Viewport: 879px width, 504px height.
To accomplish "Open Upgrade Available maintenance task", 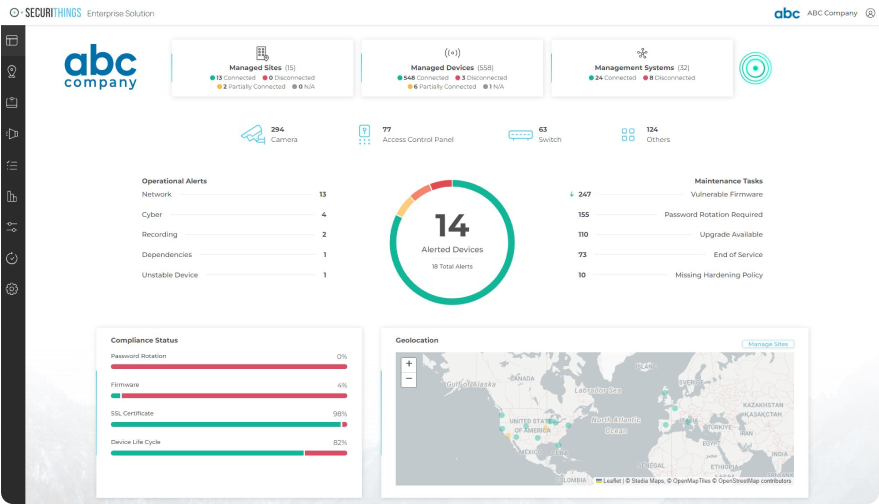I will coord(670,234).
